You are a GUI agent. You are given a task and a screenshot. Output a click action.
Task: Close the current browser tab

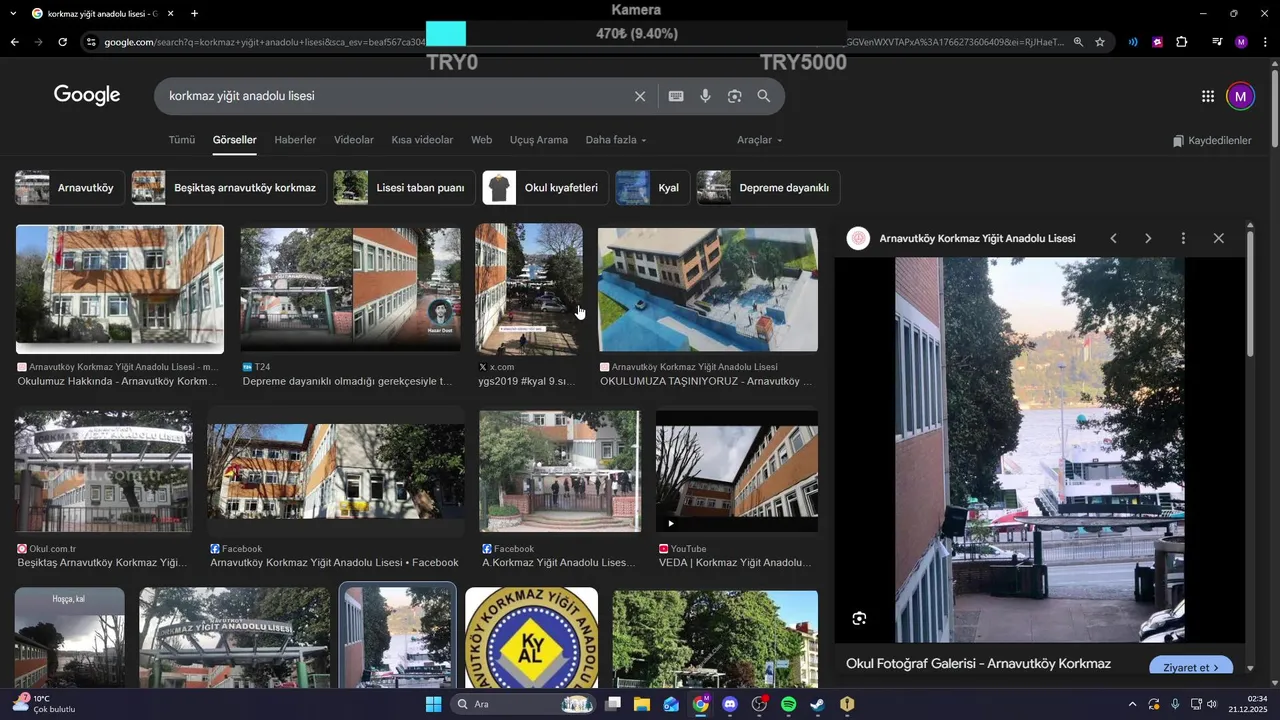pos(171,14)
